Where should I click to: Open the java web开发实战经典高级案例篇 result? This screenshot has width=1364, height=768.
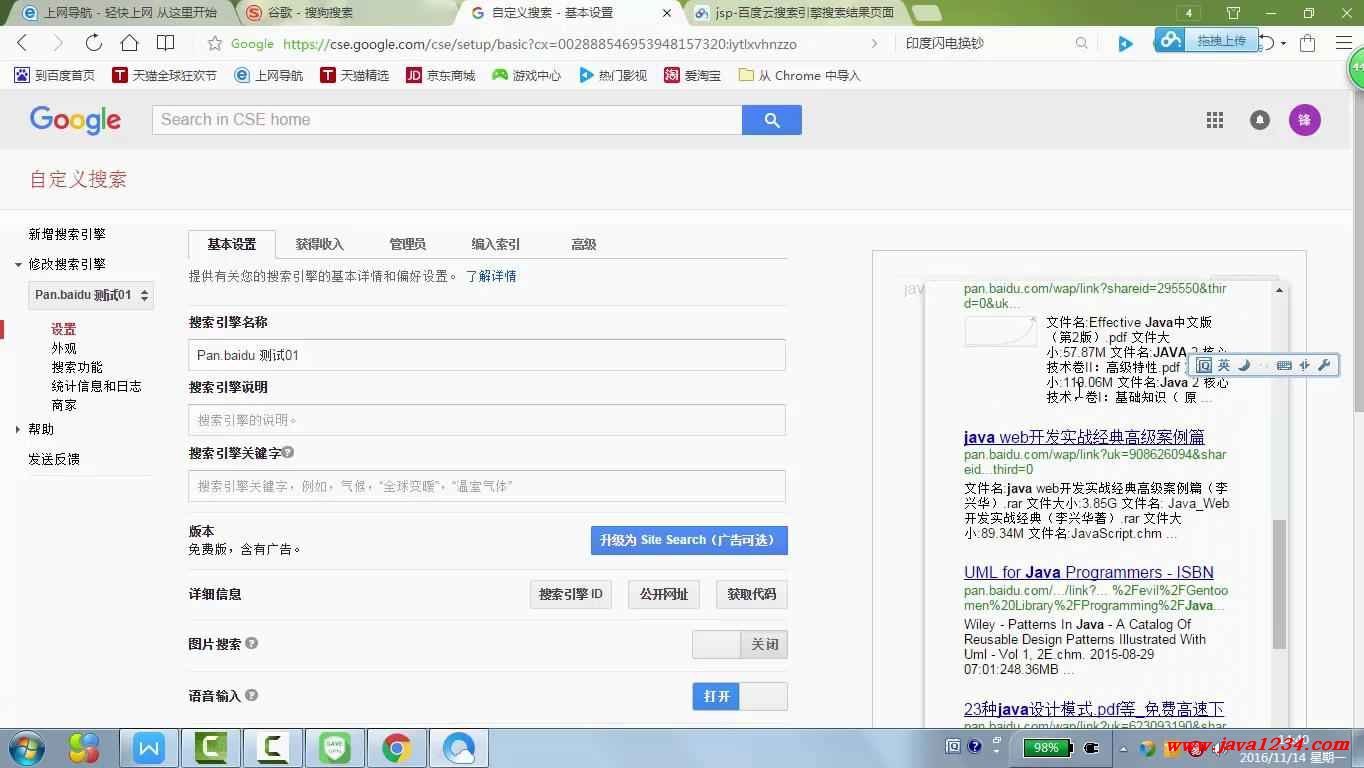1084,437
